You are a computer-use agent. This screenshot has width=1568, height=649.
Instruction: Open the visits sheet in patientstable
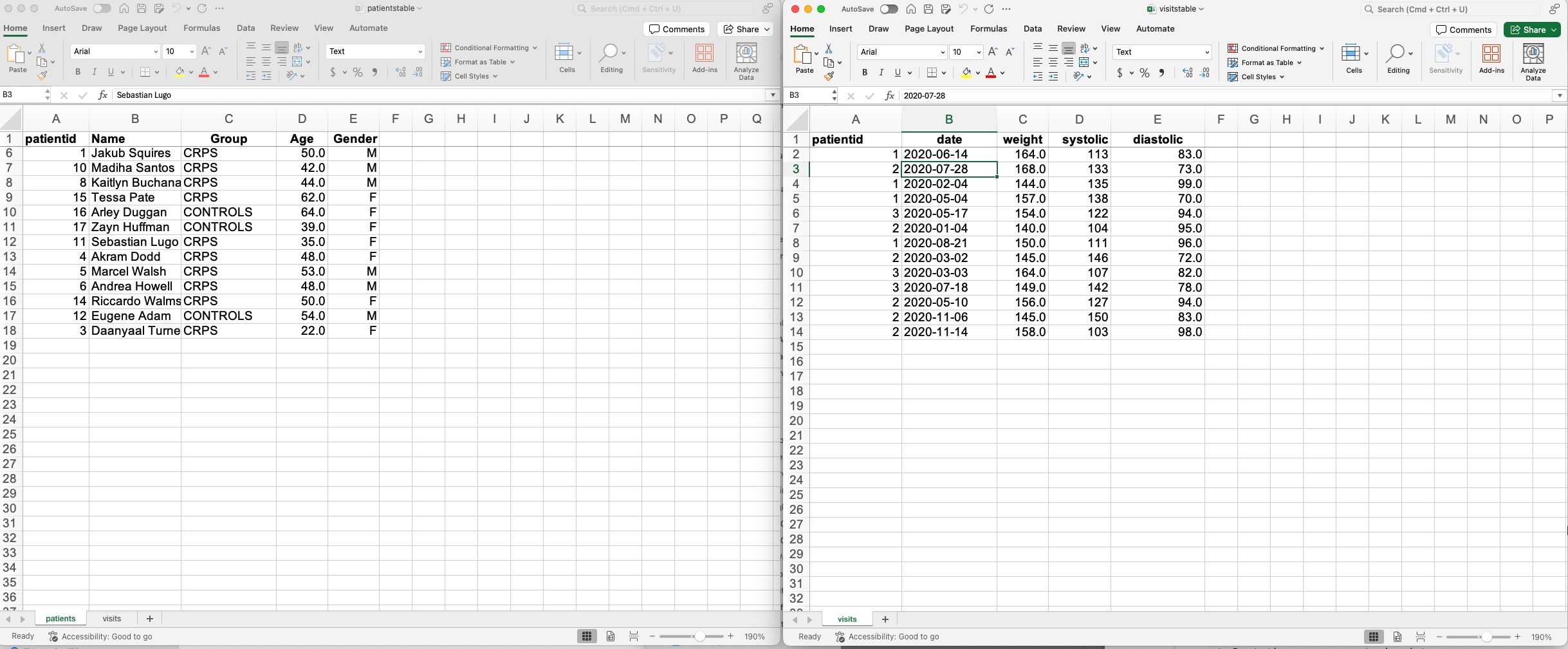[x=112, y=618]
